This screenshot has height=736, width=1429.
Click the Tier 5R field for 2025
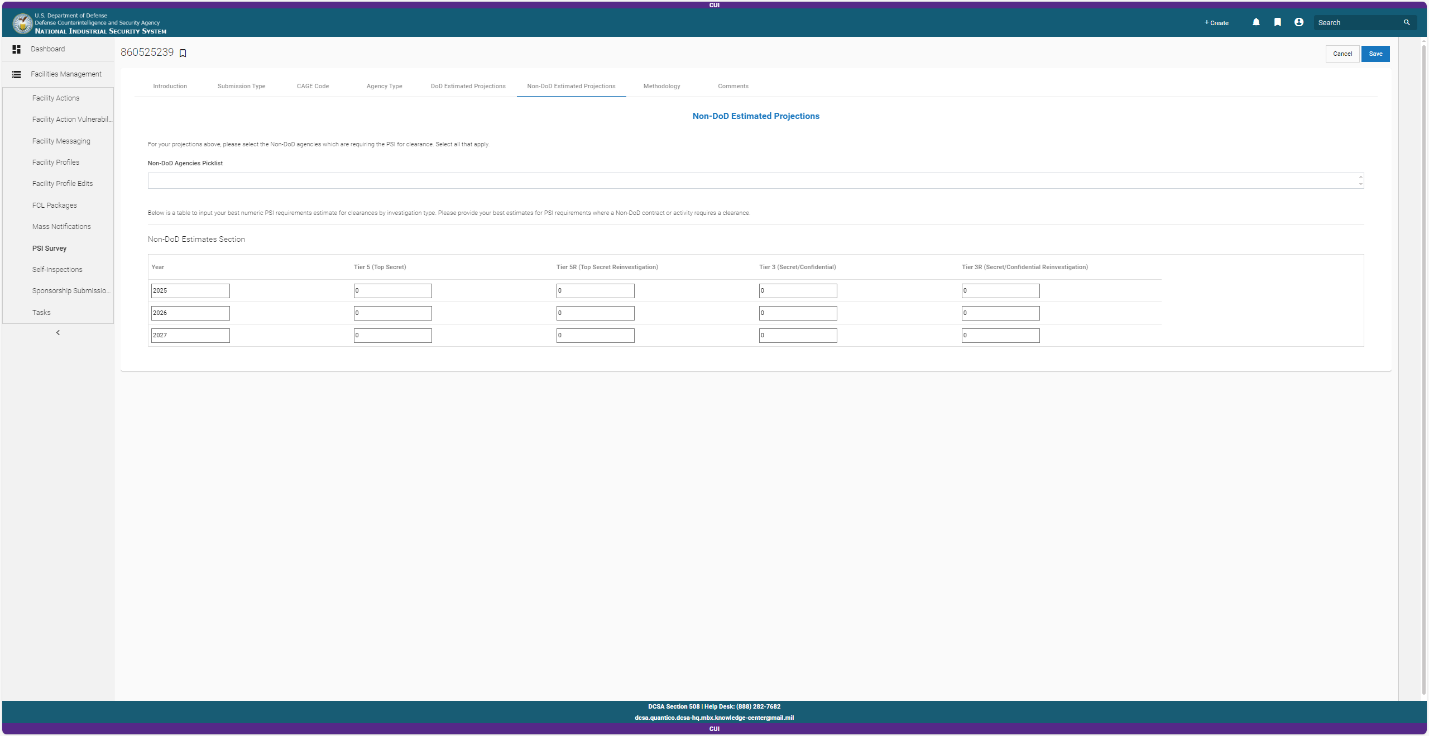595,291
